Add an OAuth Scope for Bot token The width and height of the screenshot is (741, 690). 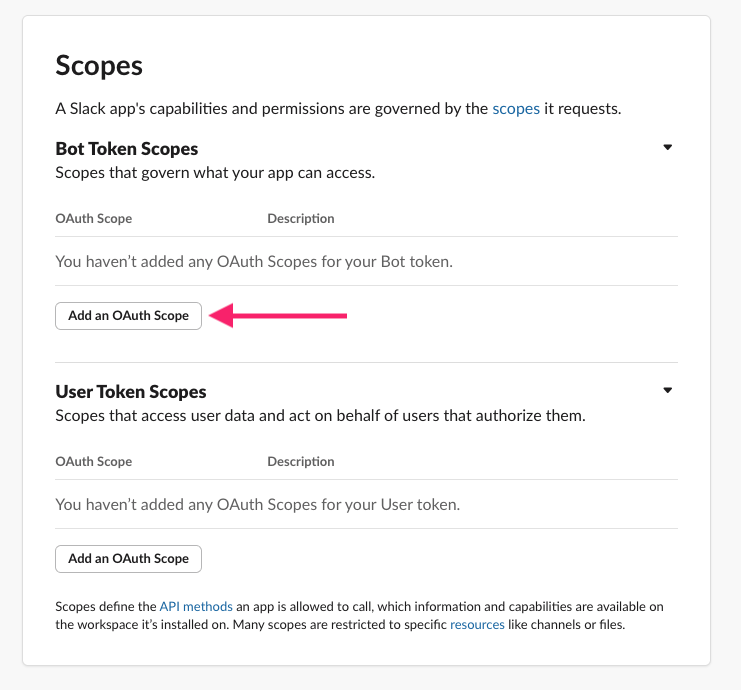pos(128,316)
